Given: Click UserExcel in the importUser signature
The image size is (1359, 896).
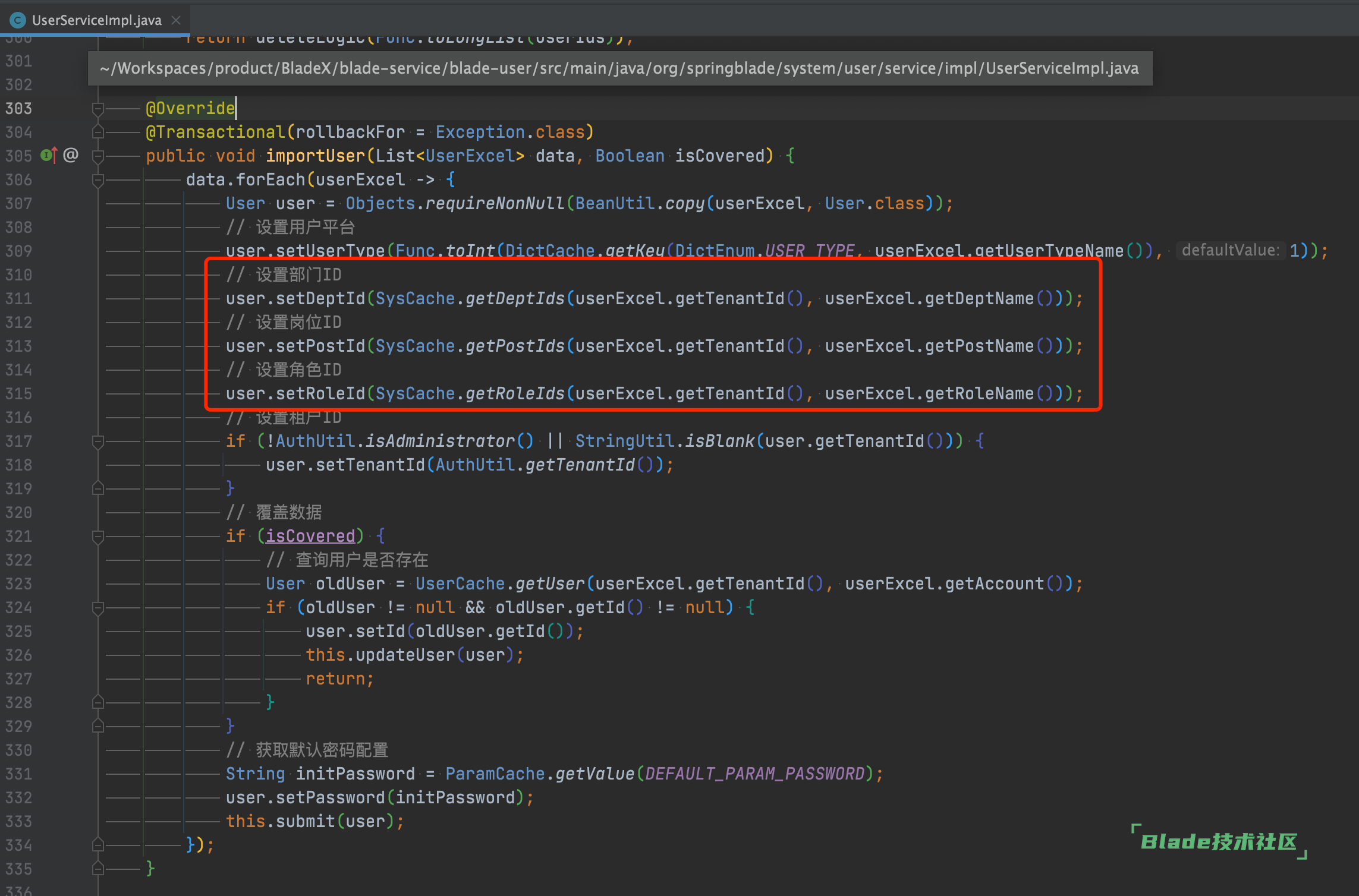Looking at the screenshot, I should pyautogui.click(x=470, y=156).
